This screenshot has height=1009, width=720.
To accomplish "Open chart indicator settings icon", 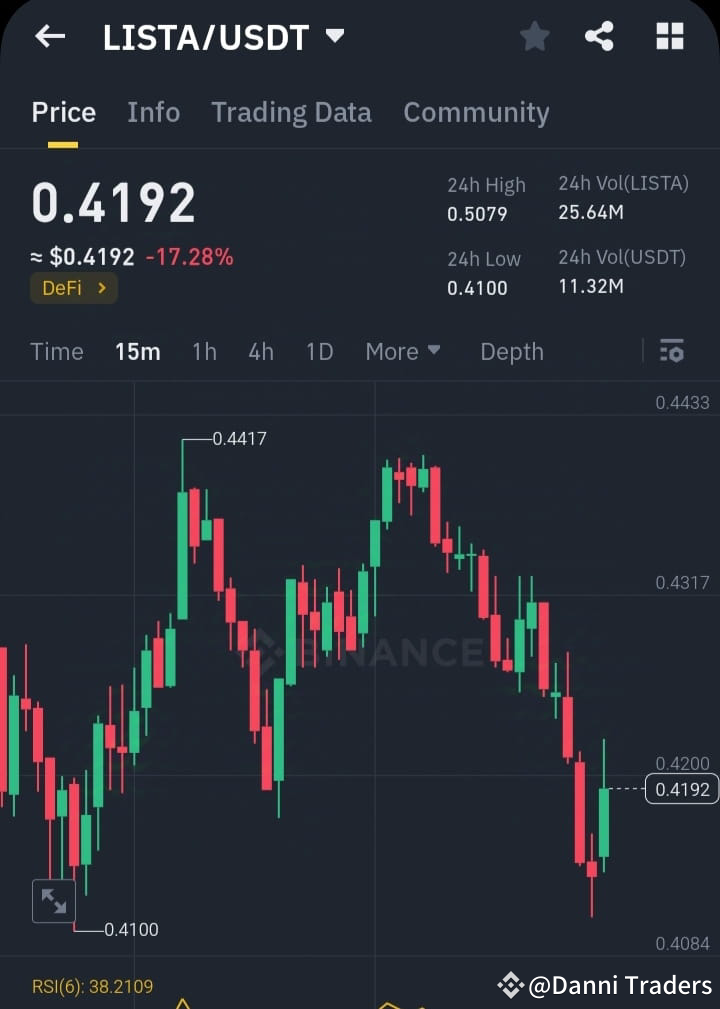I will (x=671, y=351).
